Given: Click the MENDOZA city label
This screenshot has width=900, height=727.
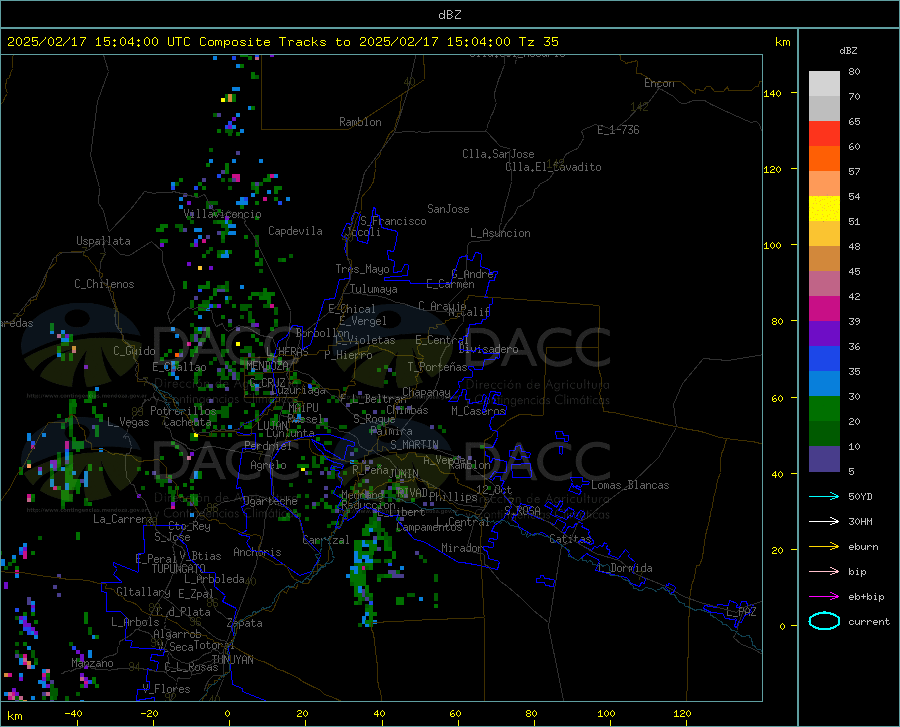Looking at the screenshot, I should click(x=267, y=365).
